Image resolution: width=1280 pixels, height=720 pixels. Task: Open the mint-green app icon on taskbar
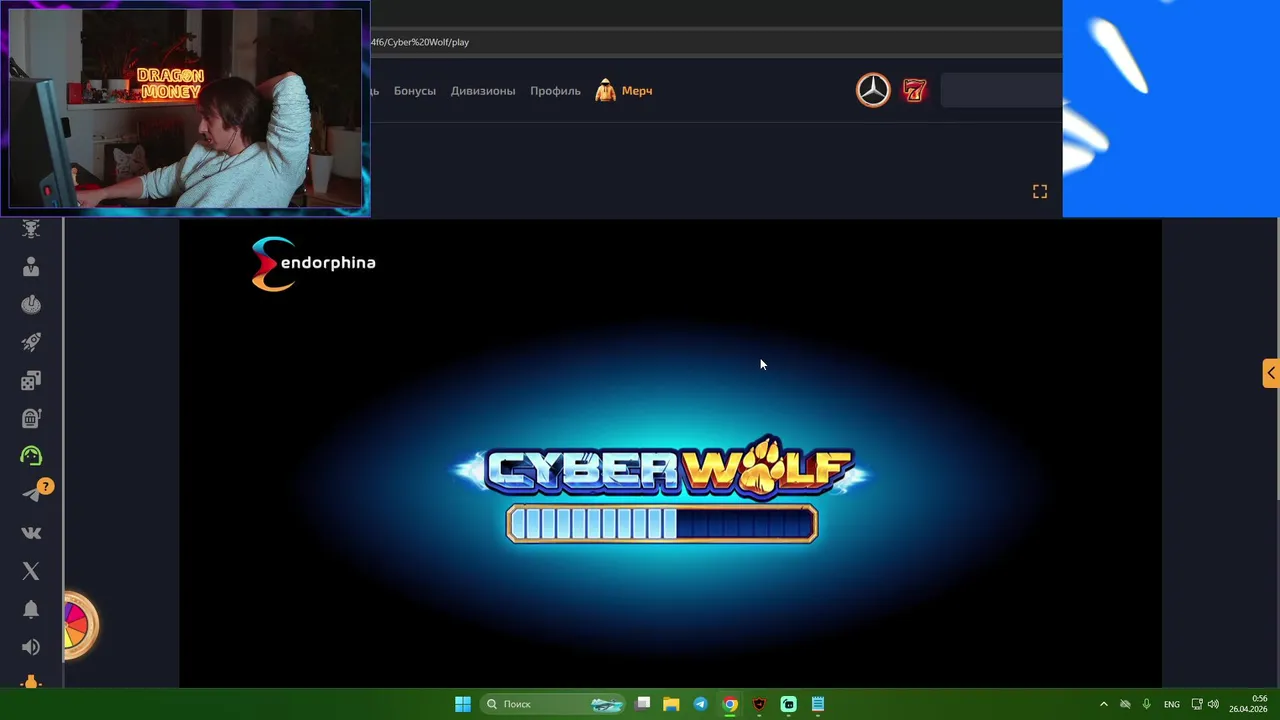tap(788, 704)
